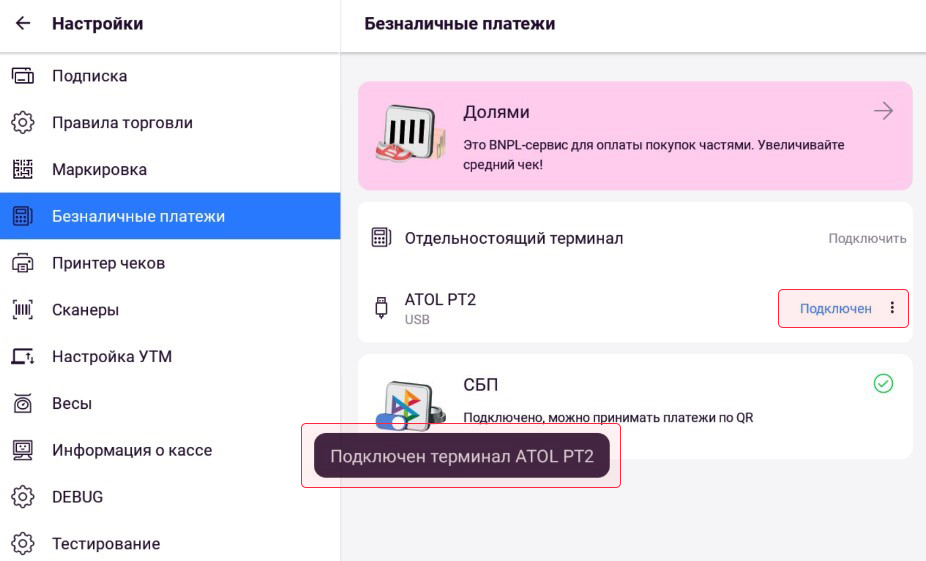
Task: Select the active Безналичные платежи menu item
Action: tap(170, 216)
